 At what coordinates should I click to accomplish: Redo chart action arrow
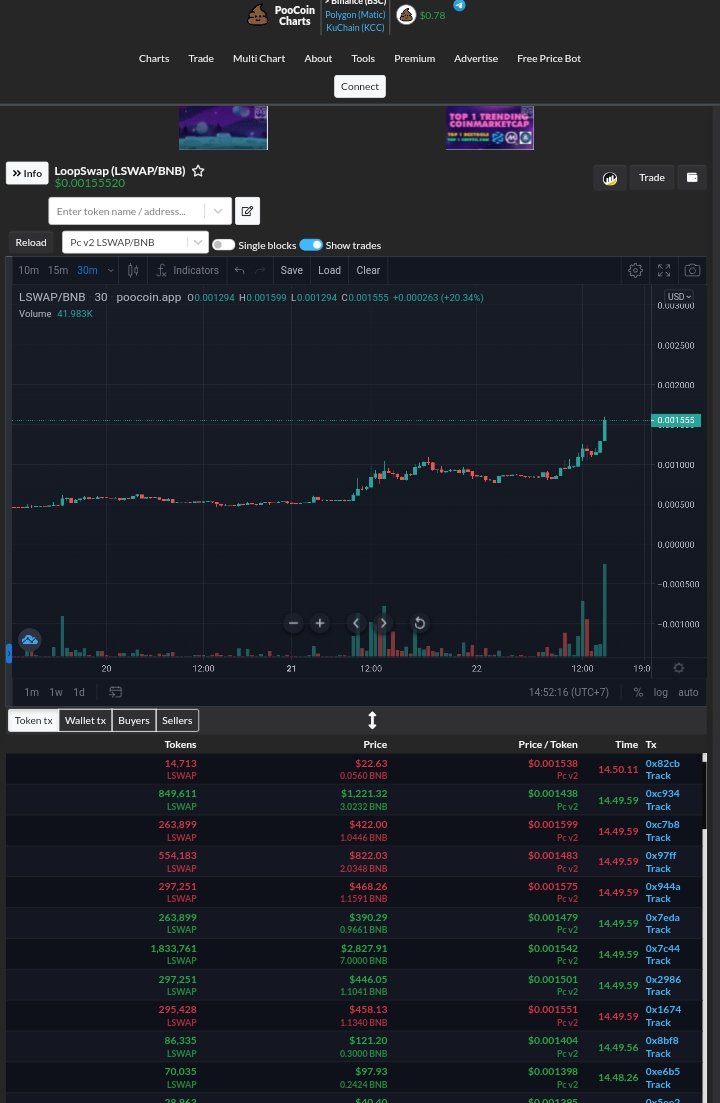260,270
